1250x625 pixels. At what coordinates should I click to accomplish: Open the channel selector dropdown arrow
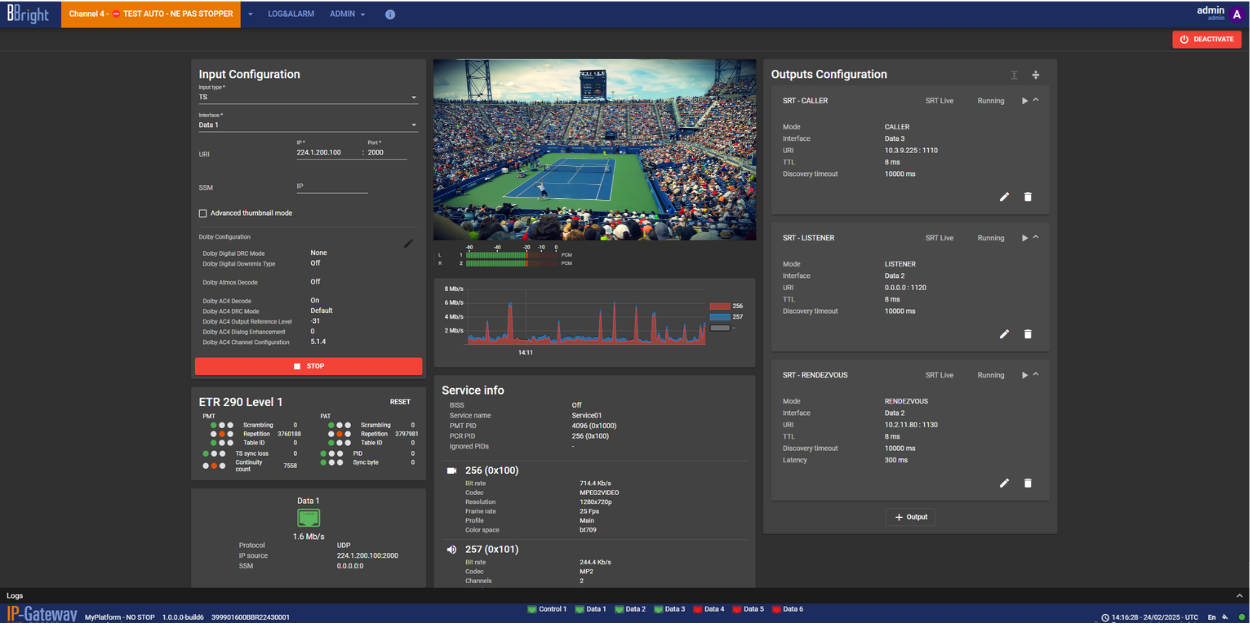point(250,15)
